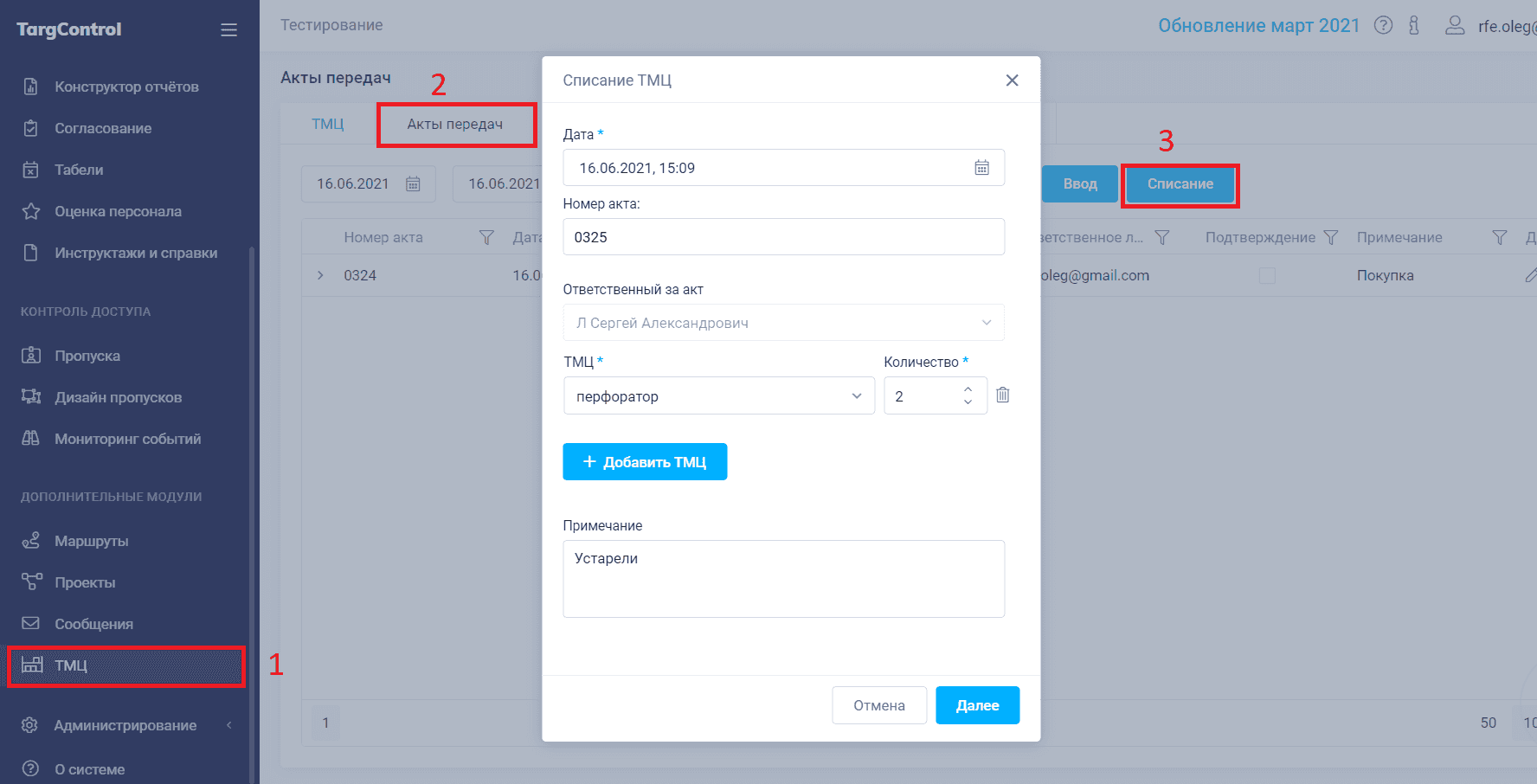Click the Сообщения envelope icon
Viewport: 1537px width, 784px height.
tap(31, 623)
